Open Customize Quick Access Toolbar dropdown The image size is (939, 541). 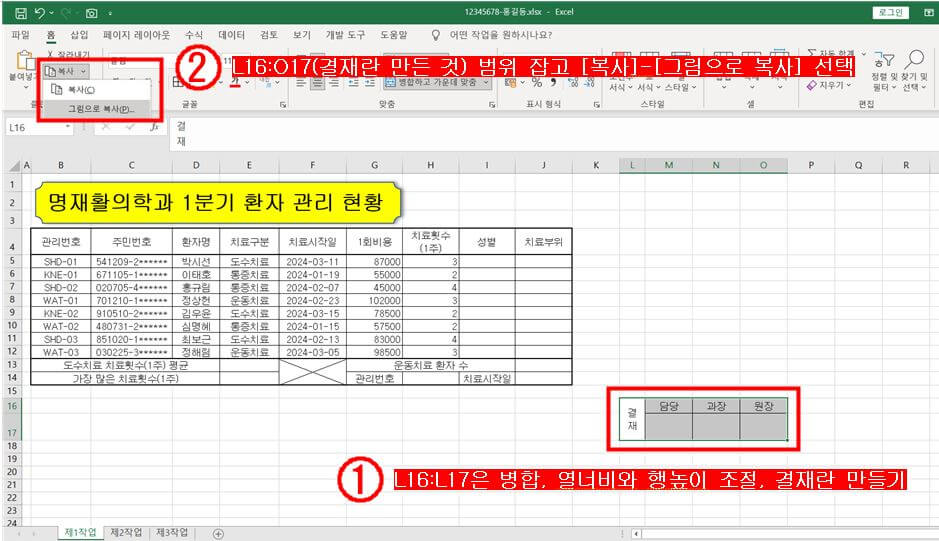(x=111, y=13)
